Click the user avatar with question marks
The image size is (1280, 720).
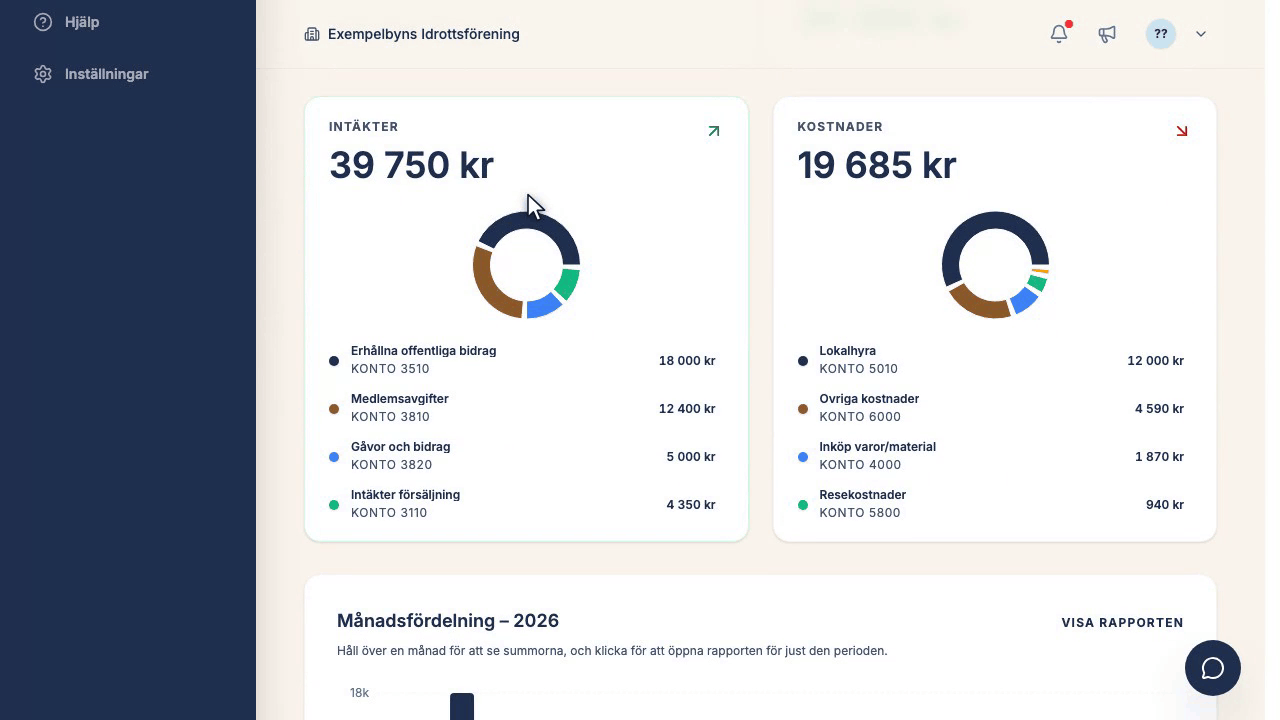[x=1161, y=34]
